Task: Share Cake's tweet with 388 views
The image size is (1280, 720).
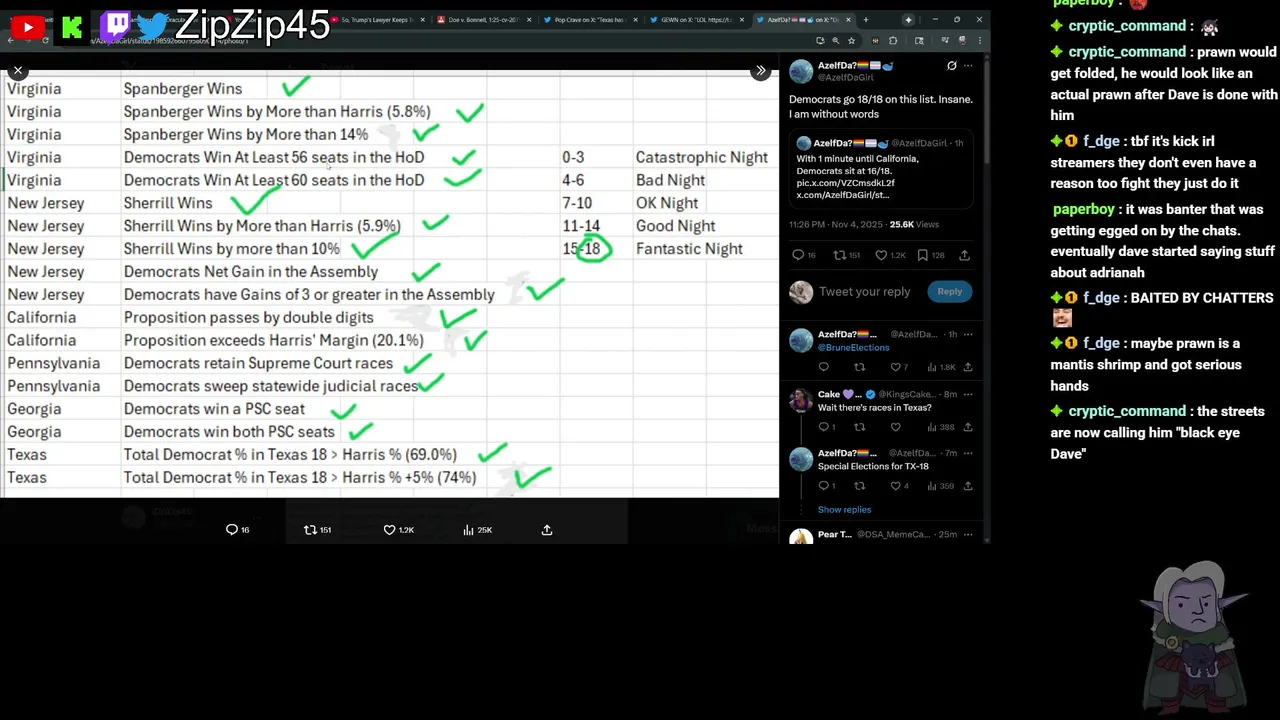Action: [x=967, y=427]
